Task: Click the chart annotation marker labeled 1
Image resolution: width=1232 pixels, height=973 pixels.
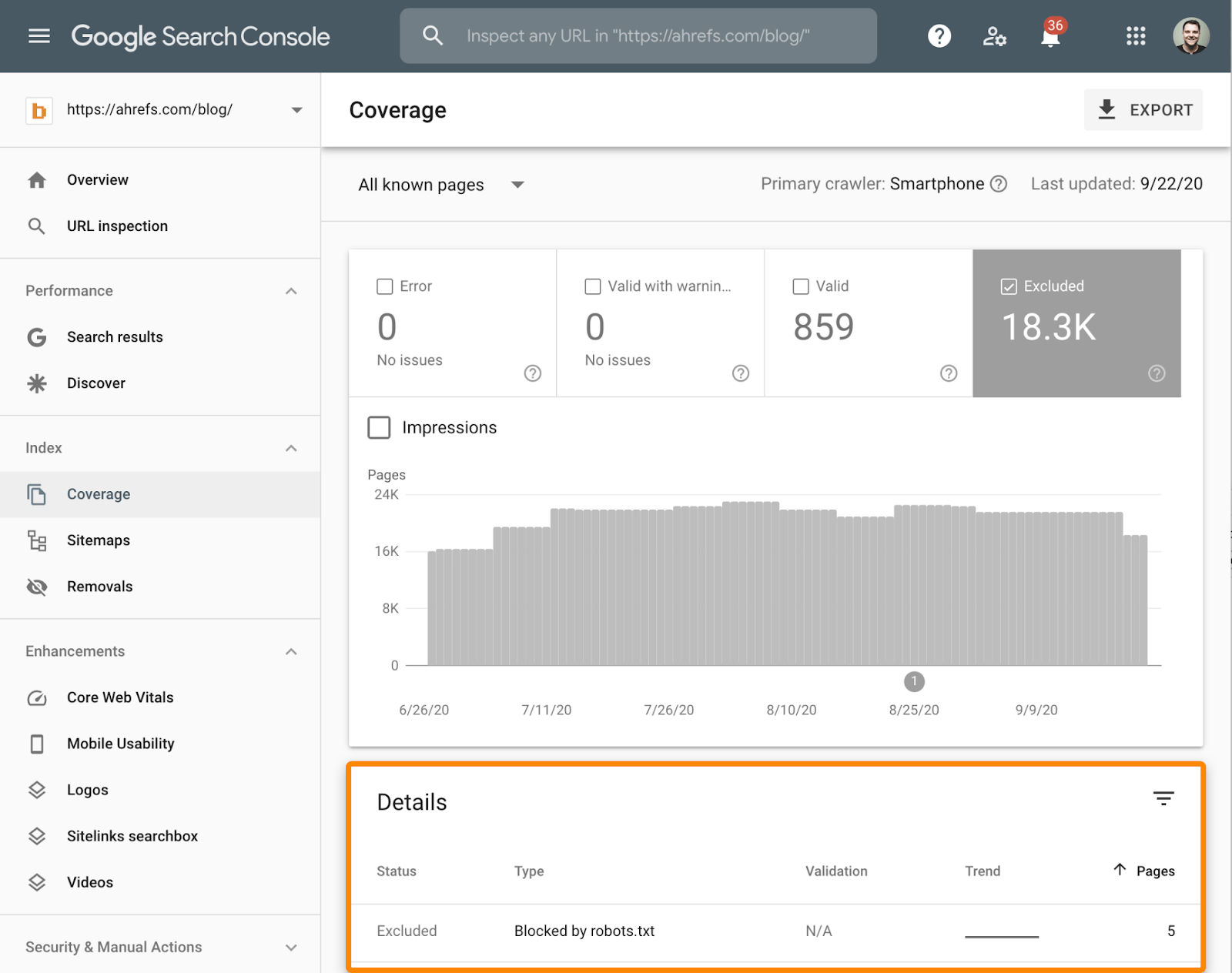Action: coord(914,681)
